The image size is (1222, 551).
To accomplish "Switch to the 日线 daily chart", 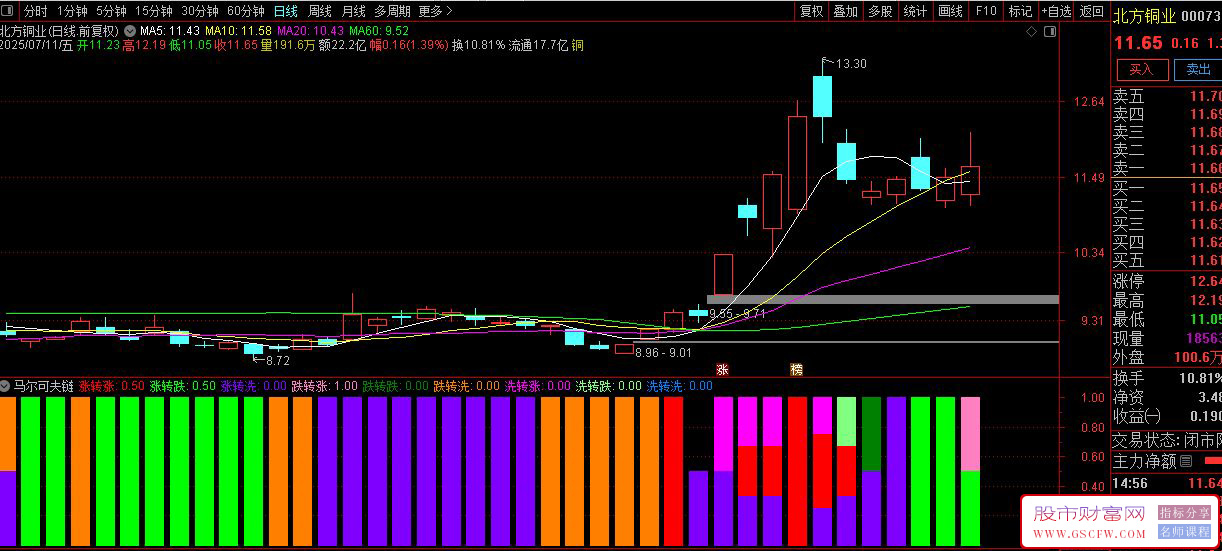I will click(286, 11).
